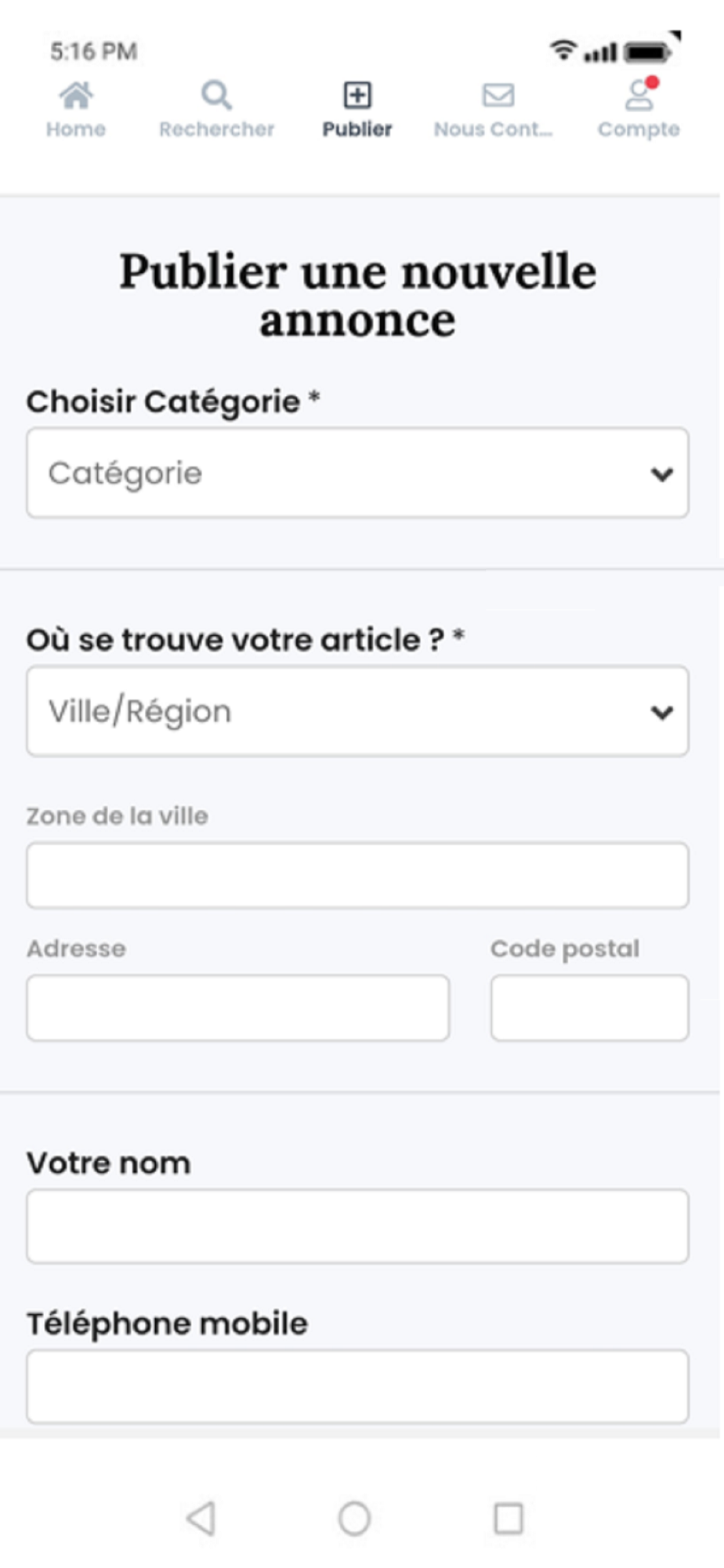Switch to the Rechercher tab label
724x1568 pixels.
pos(217,129)
